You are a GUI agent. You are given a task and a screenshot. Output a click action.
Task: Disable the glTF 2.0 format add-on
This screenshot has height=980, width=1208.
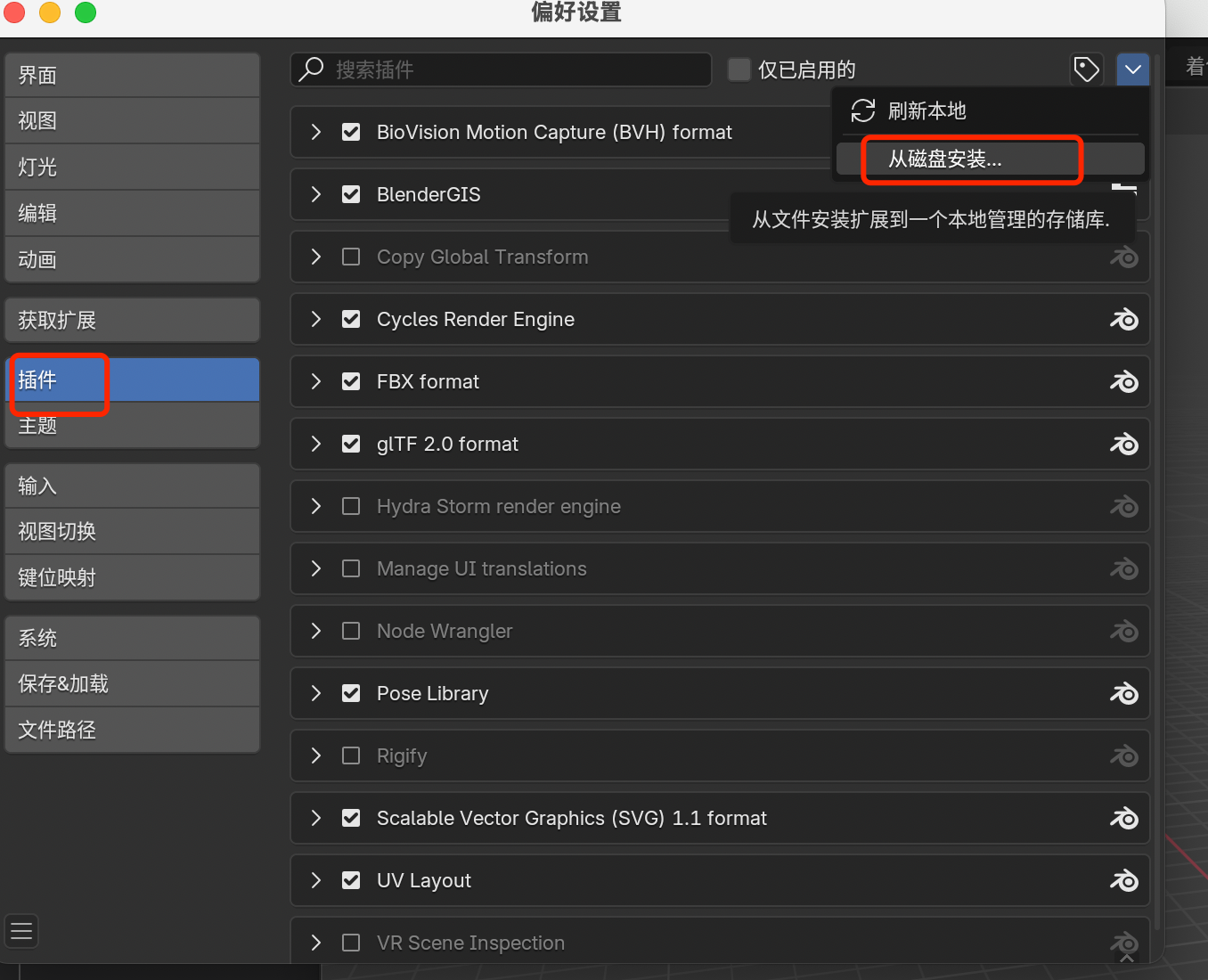tap(351, 444)
